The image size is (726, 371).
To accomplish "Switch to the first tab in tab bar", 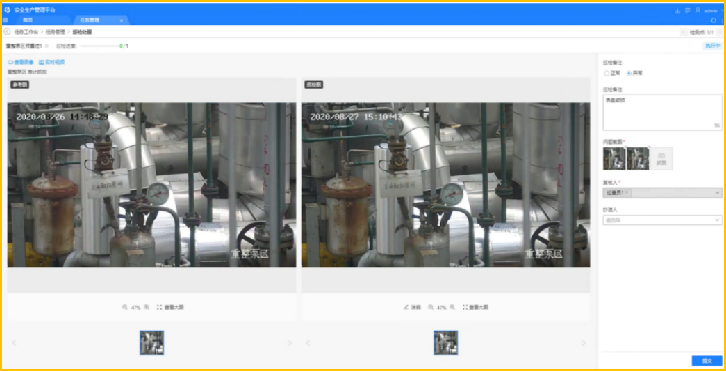I will coord(28,20).
